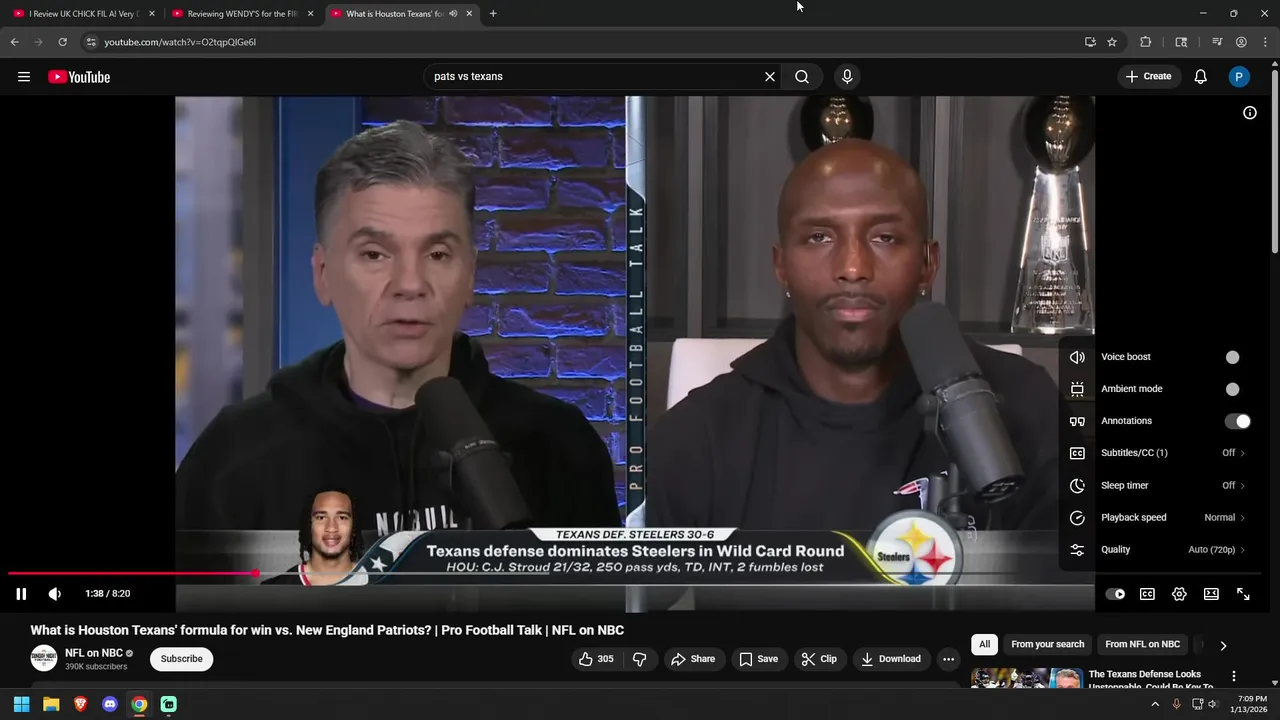Clear the search box text
1280x720 pixels.
point(770,77)
